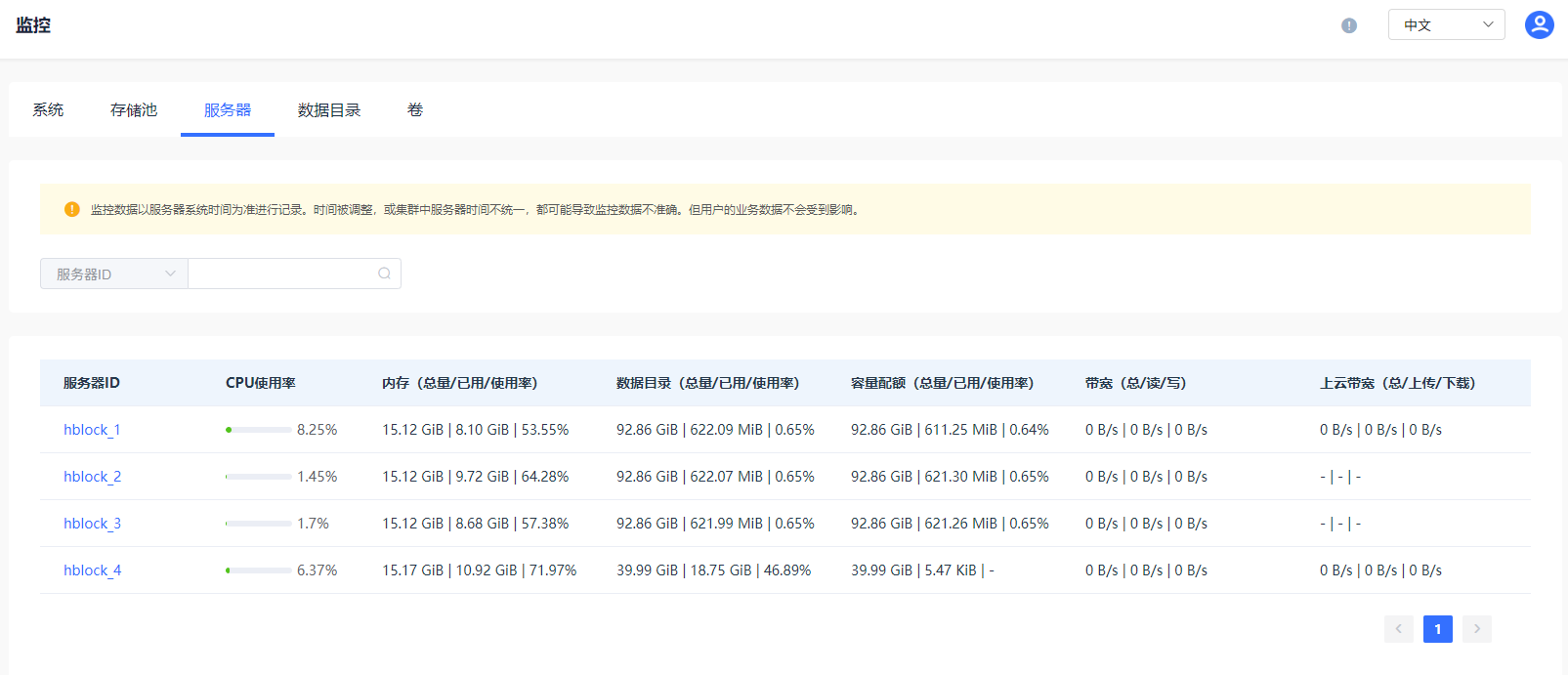Open the 中文 language dropdown
This screenshot has width=1568, height=675.
click(x=1446, y=24)
